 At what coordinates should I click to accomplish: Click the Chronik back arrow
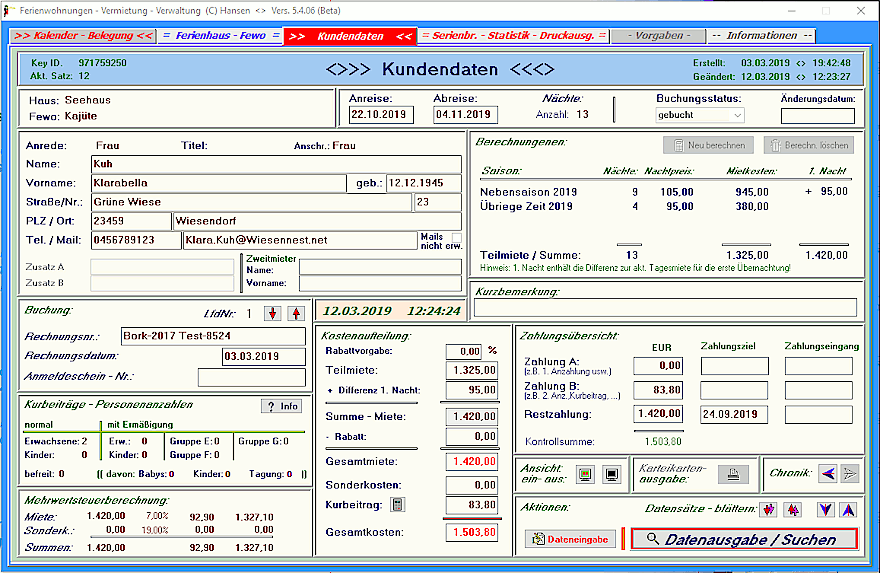pyautogui.click(x=827, y=474)
